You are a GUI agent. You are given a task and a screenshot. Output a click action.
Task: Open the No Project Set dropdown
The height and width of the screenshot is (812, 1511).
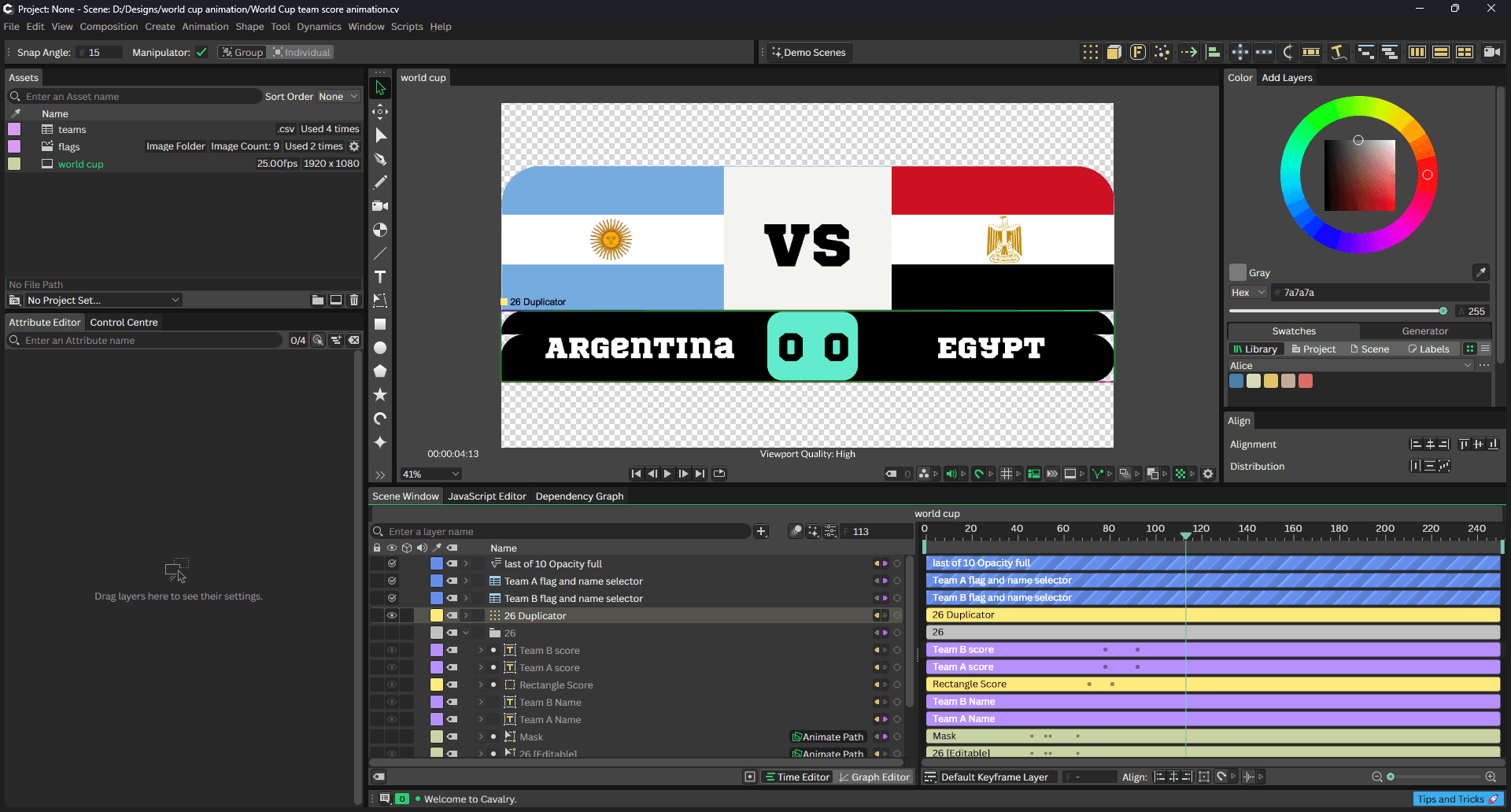(x=103, y=300)
